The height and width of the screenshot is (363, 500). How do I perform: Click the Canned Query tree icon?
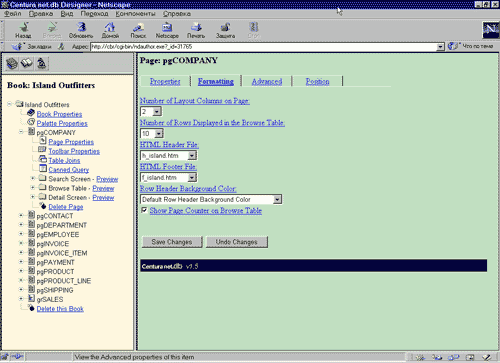[x=43, y=168]
